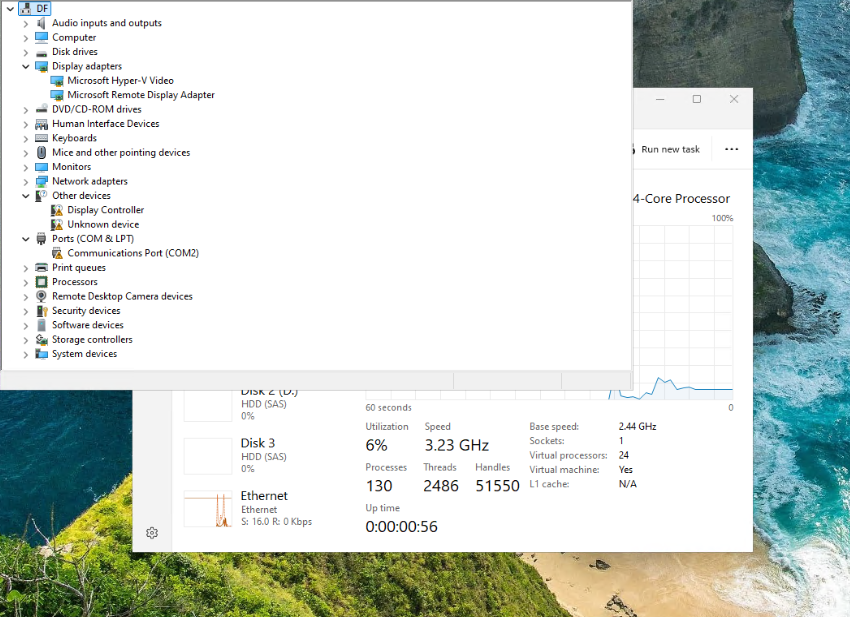
Task: Select the Remote Desktop Camera devices label
Action: click(122, 296)
